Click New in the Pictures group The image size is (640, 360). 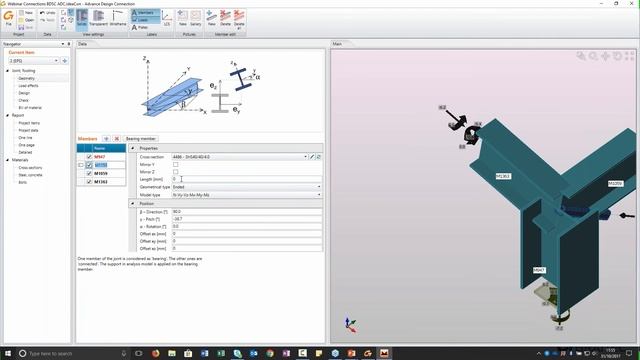(182, 18)
